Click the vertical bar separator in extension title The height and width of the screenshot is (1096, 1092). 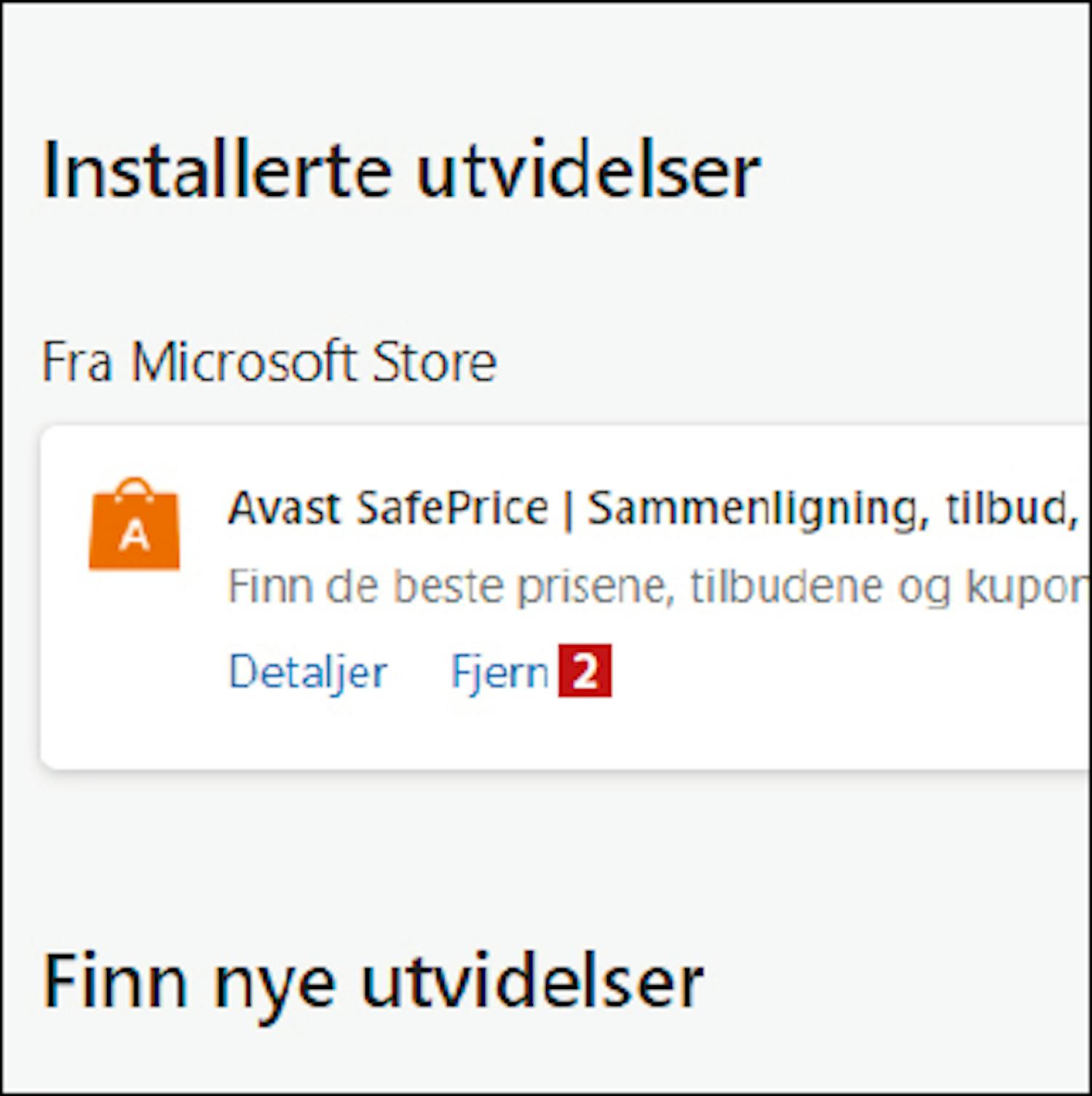568,509
